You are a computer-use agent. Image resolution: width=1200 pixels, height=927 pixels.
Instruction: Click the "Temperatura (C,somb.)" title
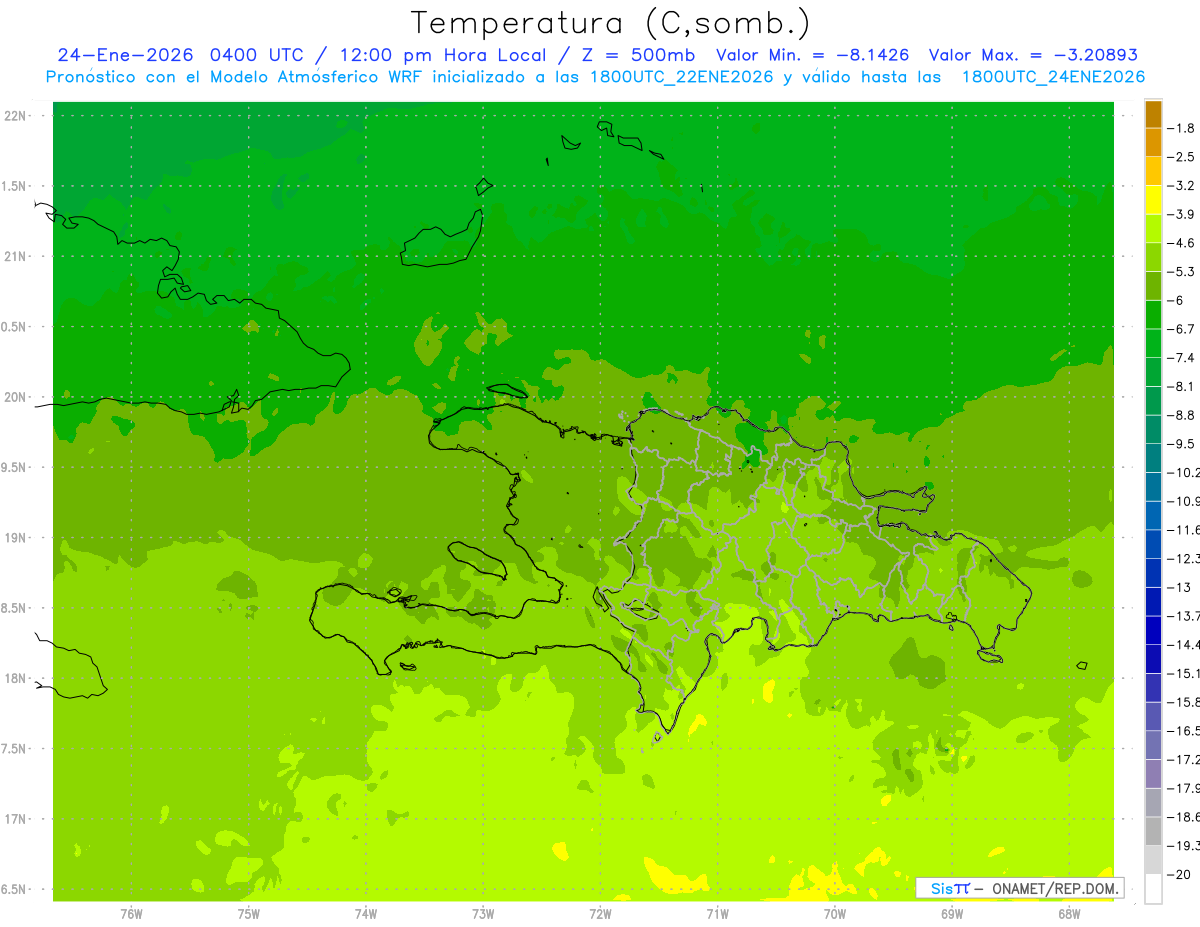click(x=611, y=24)
